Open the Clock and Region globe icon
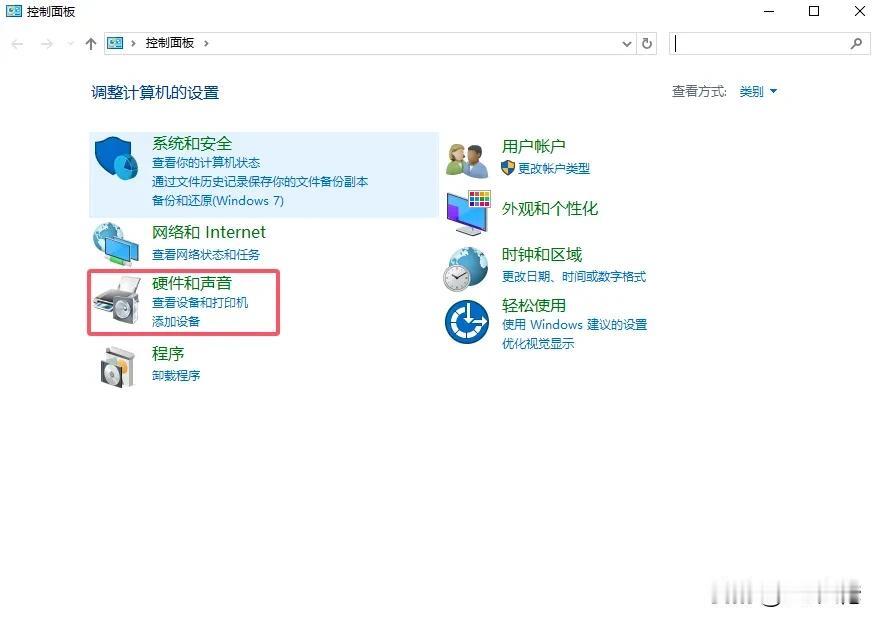 (x=466, y=269)
